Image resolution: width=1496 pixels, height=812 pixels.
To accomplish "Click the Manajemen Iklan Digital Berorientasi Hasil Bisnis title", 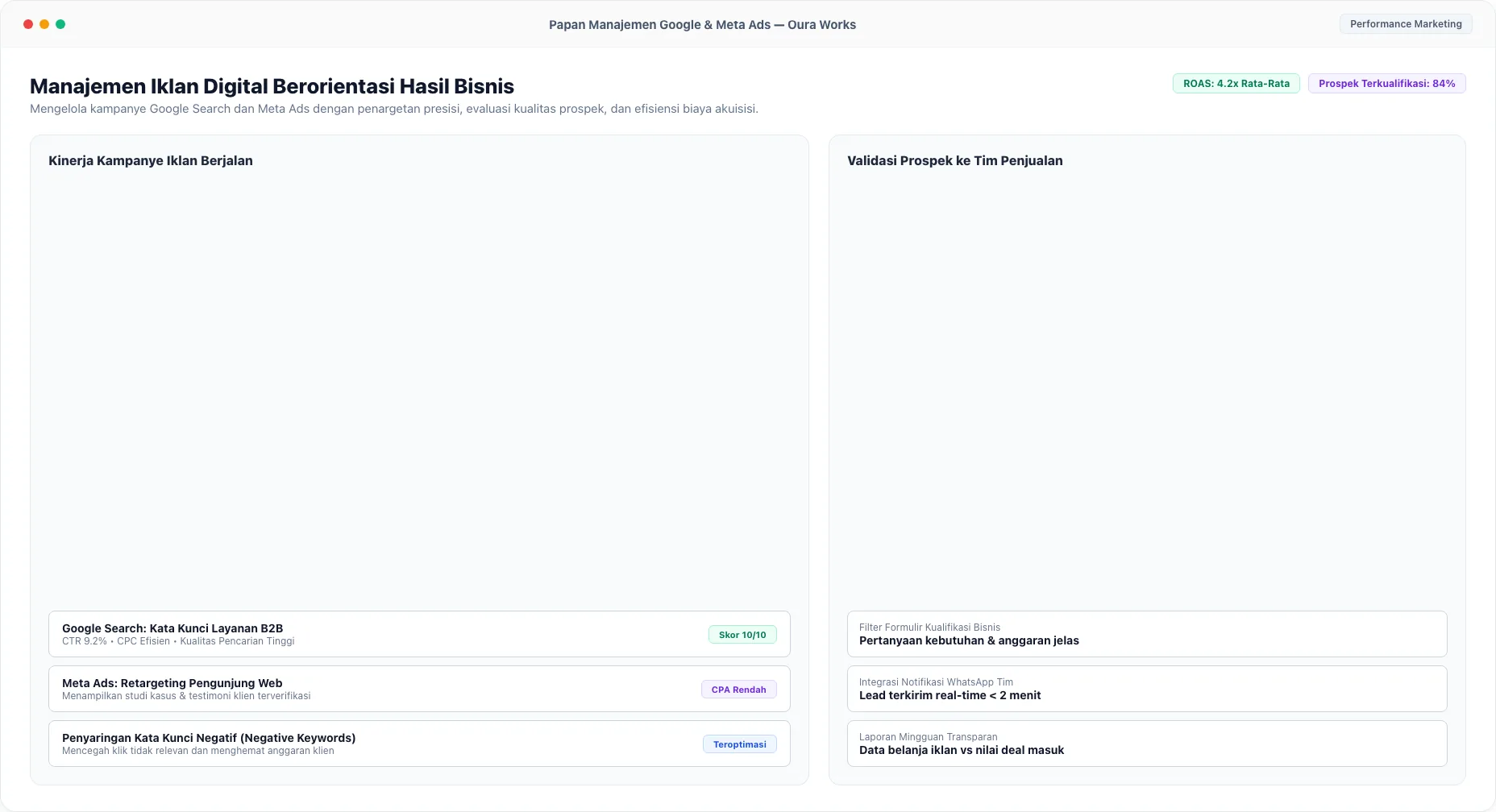I will click(x=272, y=86).
